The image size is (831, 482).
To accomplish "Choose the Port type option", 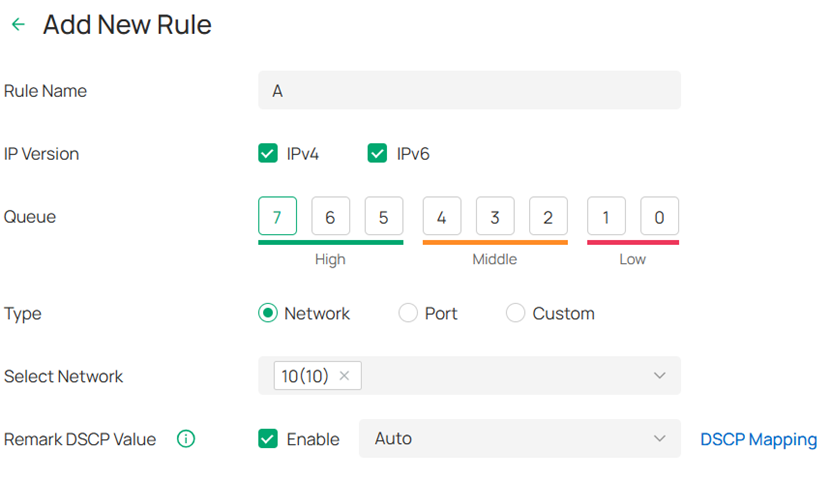I will pos(408,313).
